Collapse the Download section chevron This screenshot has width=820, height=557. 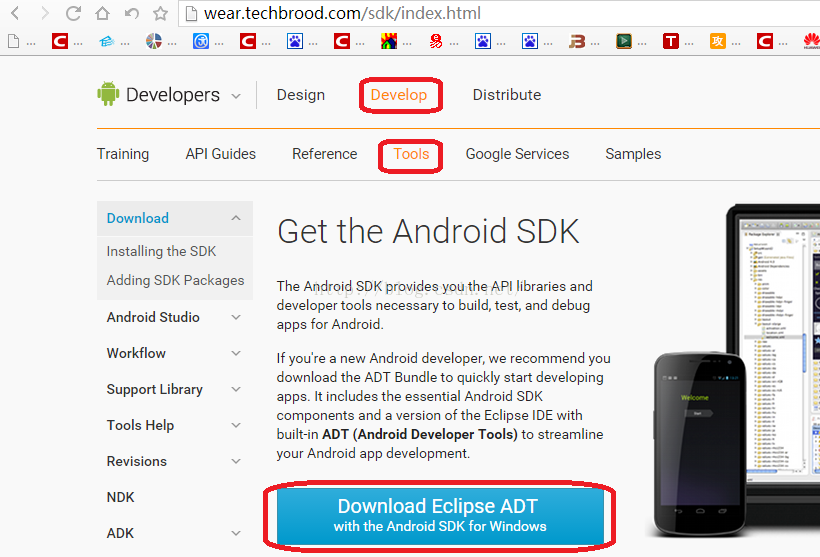[236, 218]
